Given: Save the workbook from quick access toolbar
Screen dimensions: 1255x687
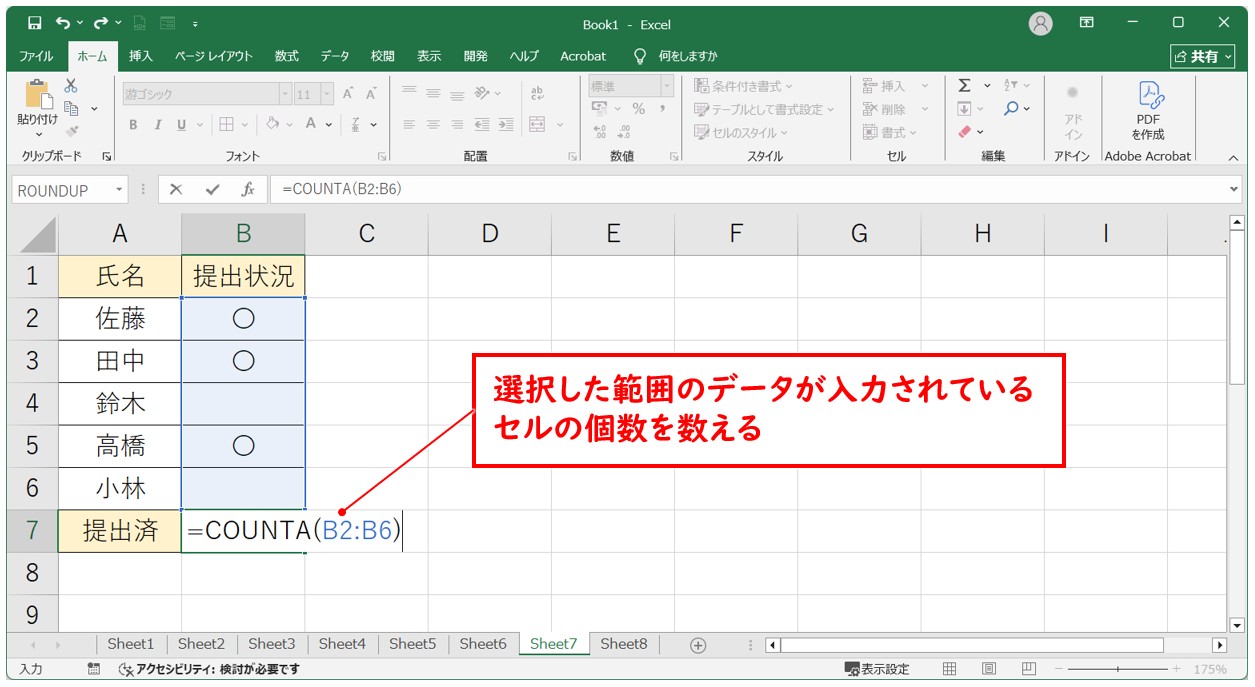Looking at the screenshot, I should (34, 23).
